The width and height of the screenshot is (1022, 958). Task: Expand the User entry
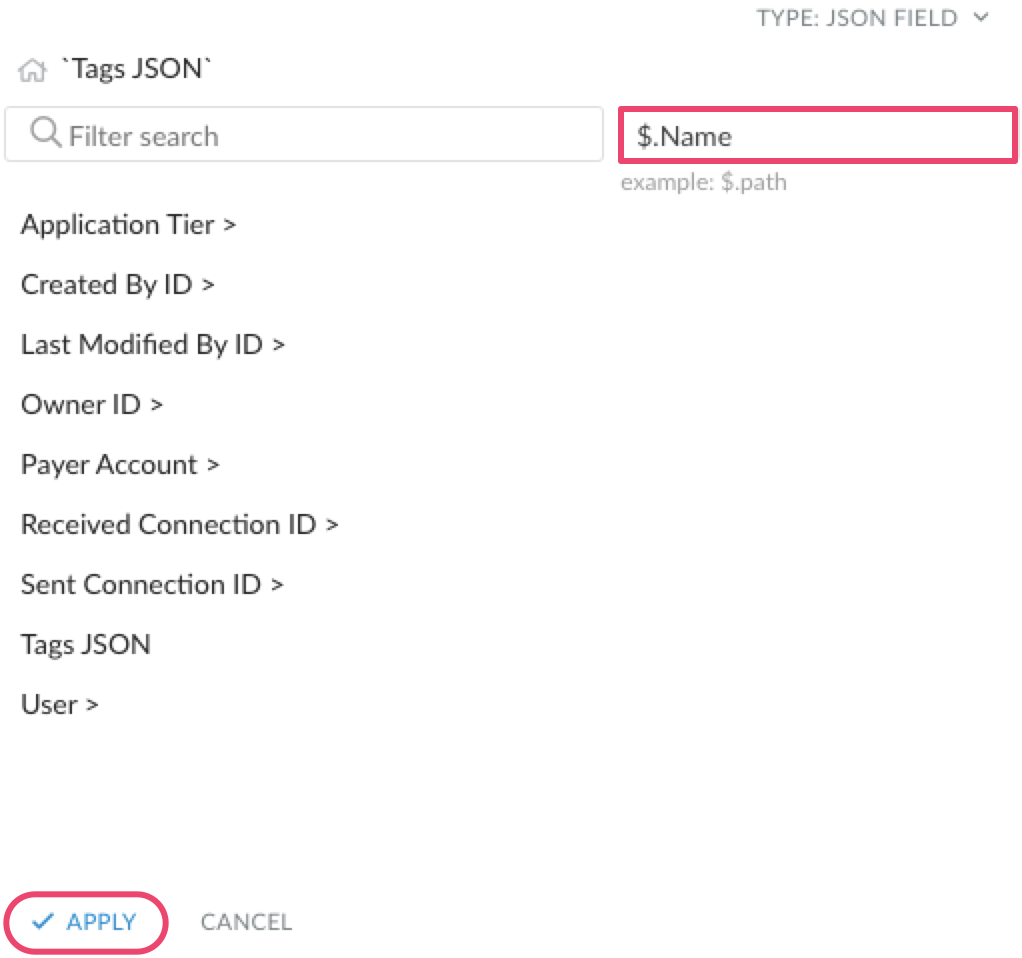click(x=59, y=704)
